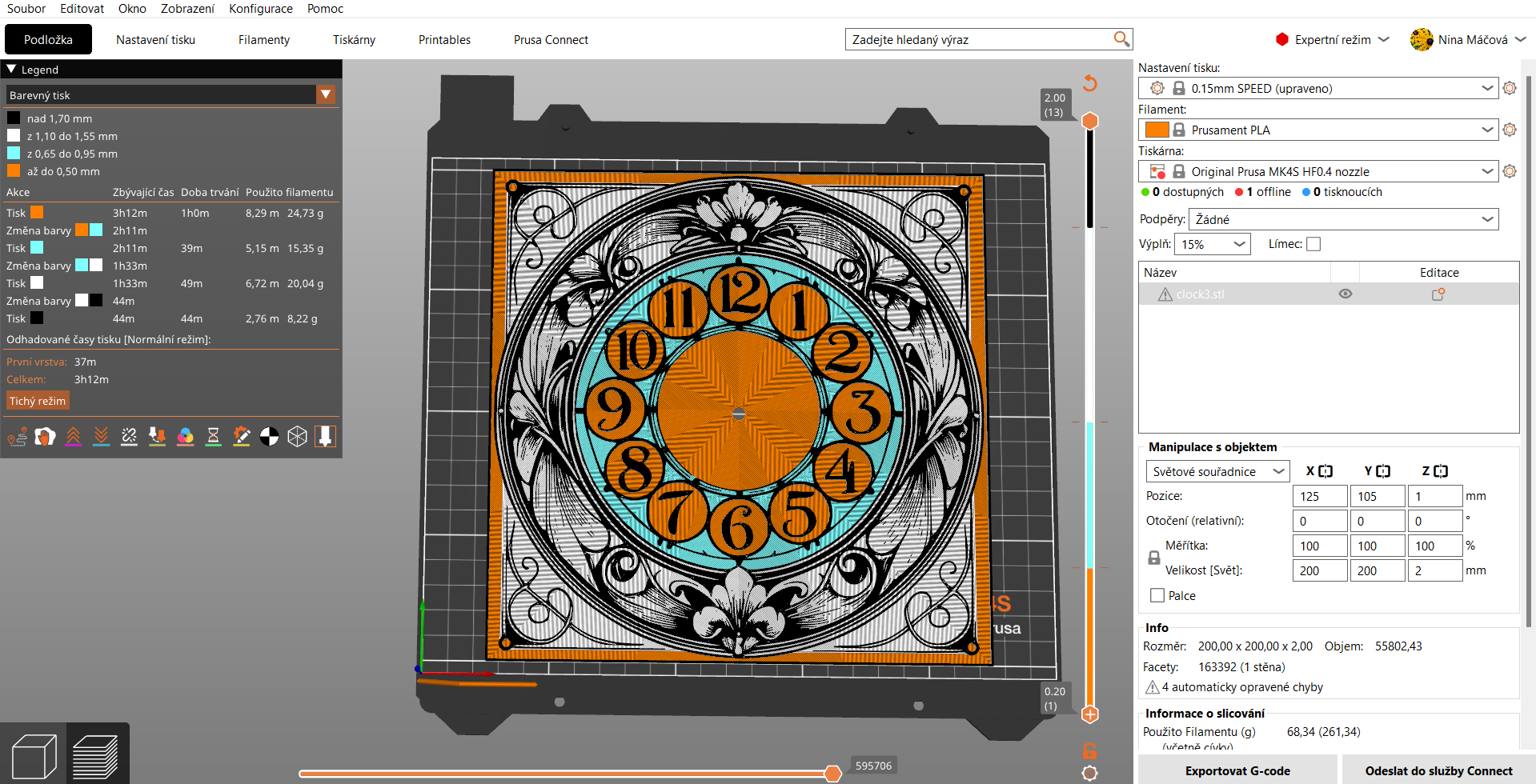The width and height of the screenshot is (1536, 784).
Task: Toggle color changes markers in preview
Action: coord(185,437)
